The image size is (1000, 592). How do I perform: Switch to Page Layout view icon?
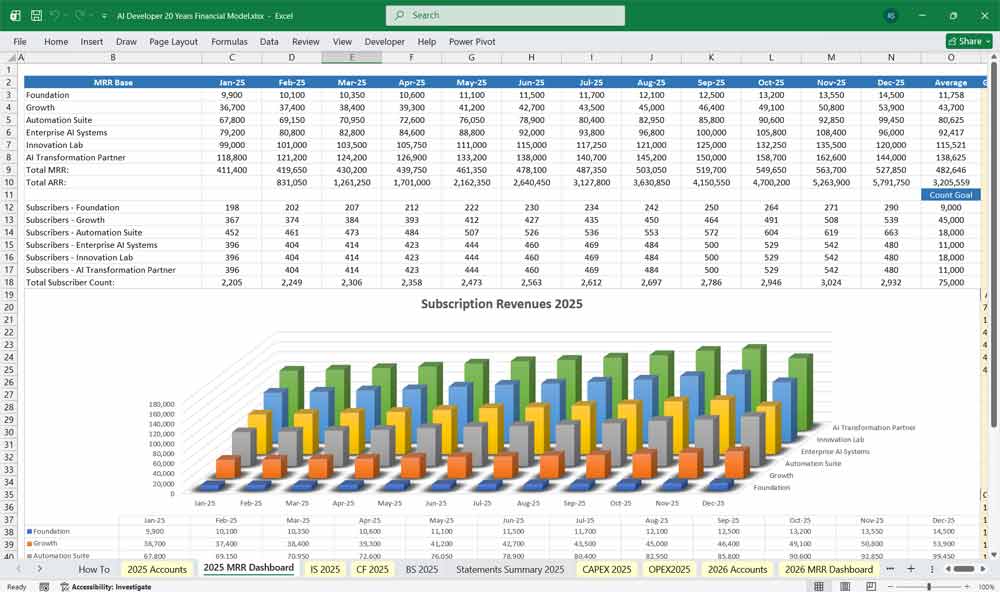845,585
